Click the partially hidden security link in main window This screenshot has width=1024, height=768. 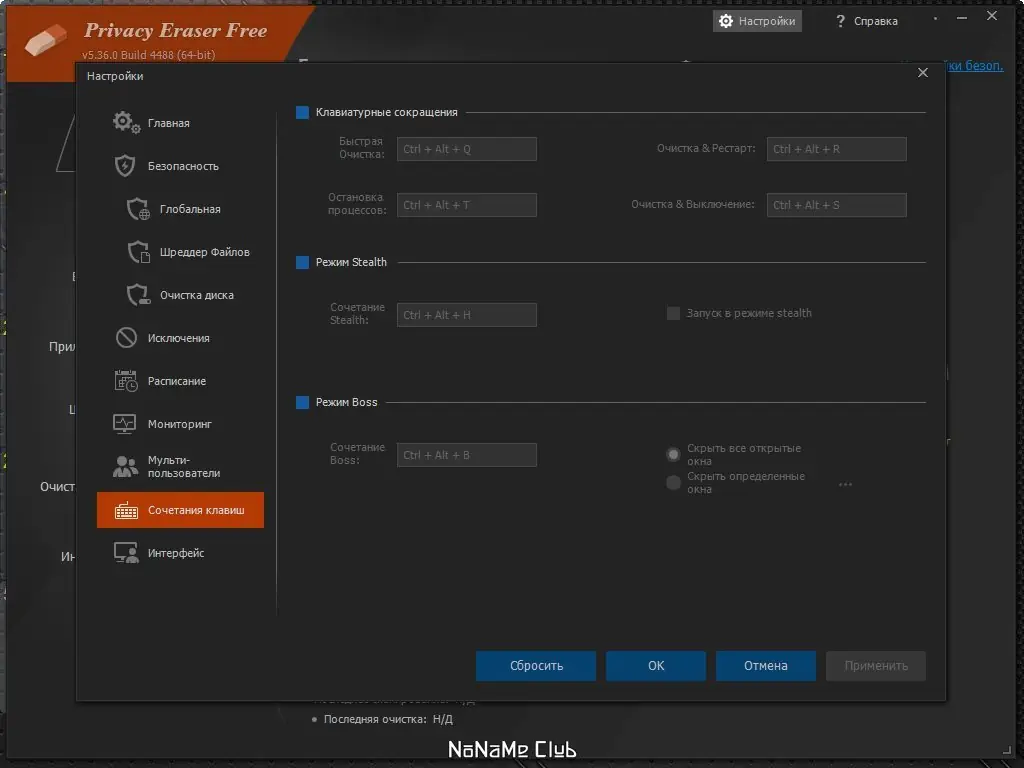coord(974,65)
